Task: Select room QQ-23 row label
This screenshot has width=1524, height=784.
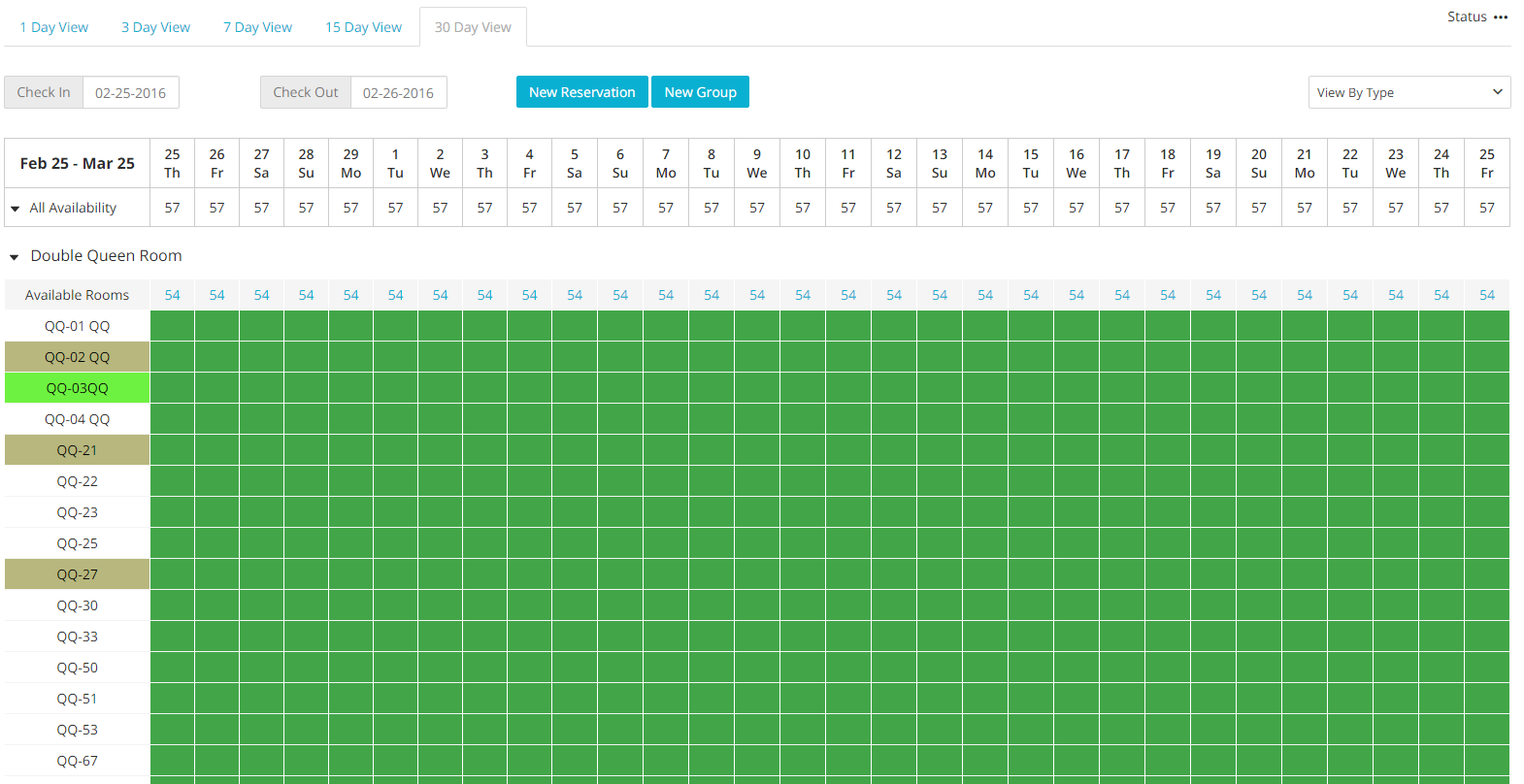Action: [x=77, y=512]
